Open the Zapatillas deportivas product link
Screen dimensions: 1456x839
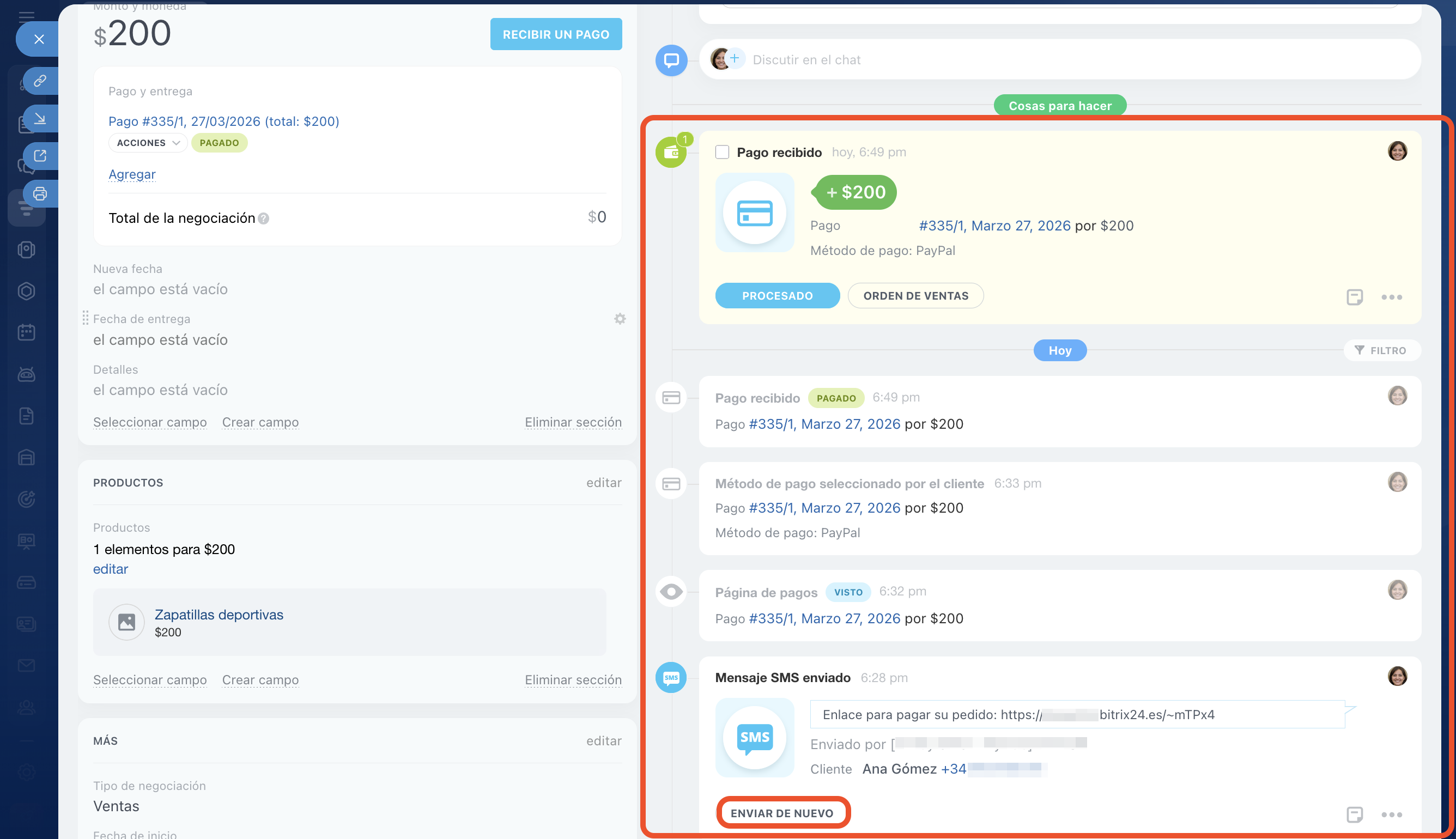[219, 615]
